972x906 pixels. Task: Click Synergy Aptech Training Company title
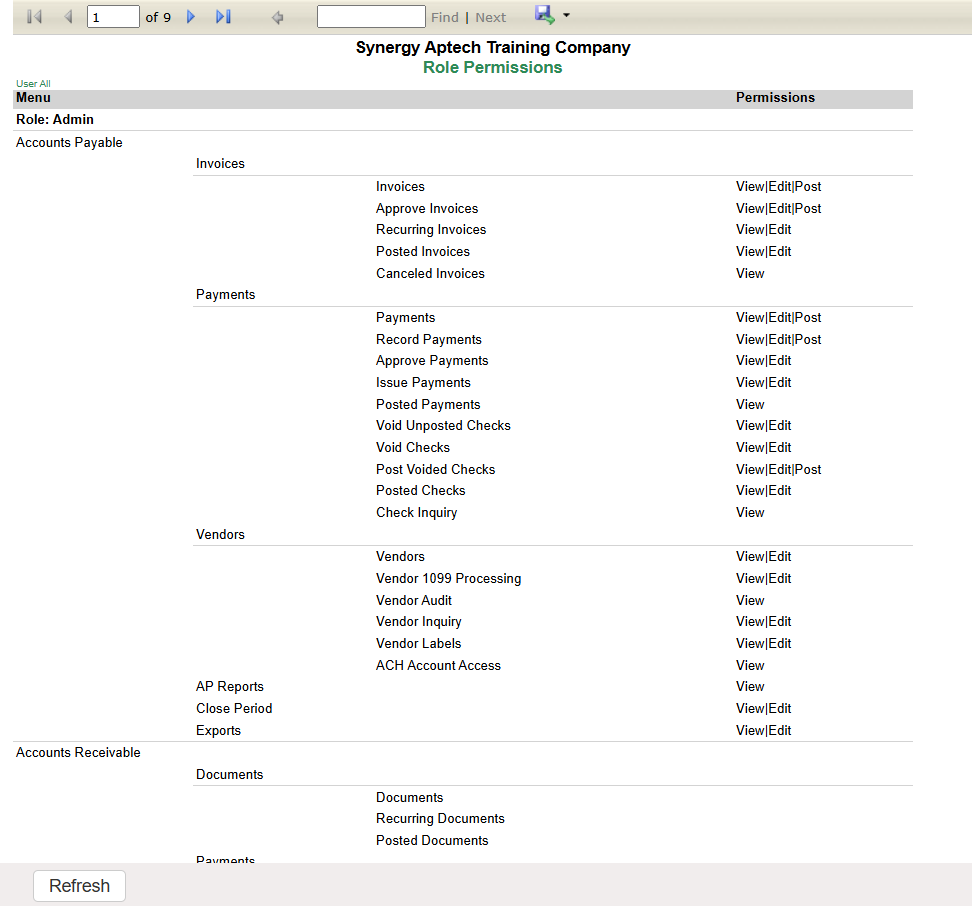[493, 47]
